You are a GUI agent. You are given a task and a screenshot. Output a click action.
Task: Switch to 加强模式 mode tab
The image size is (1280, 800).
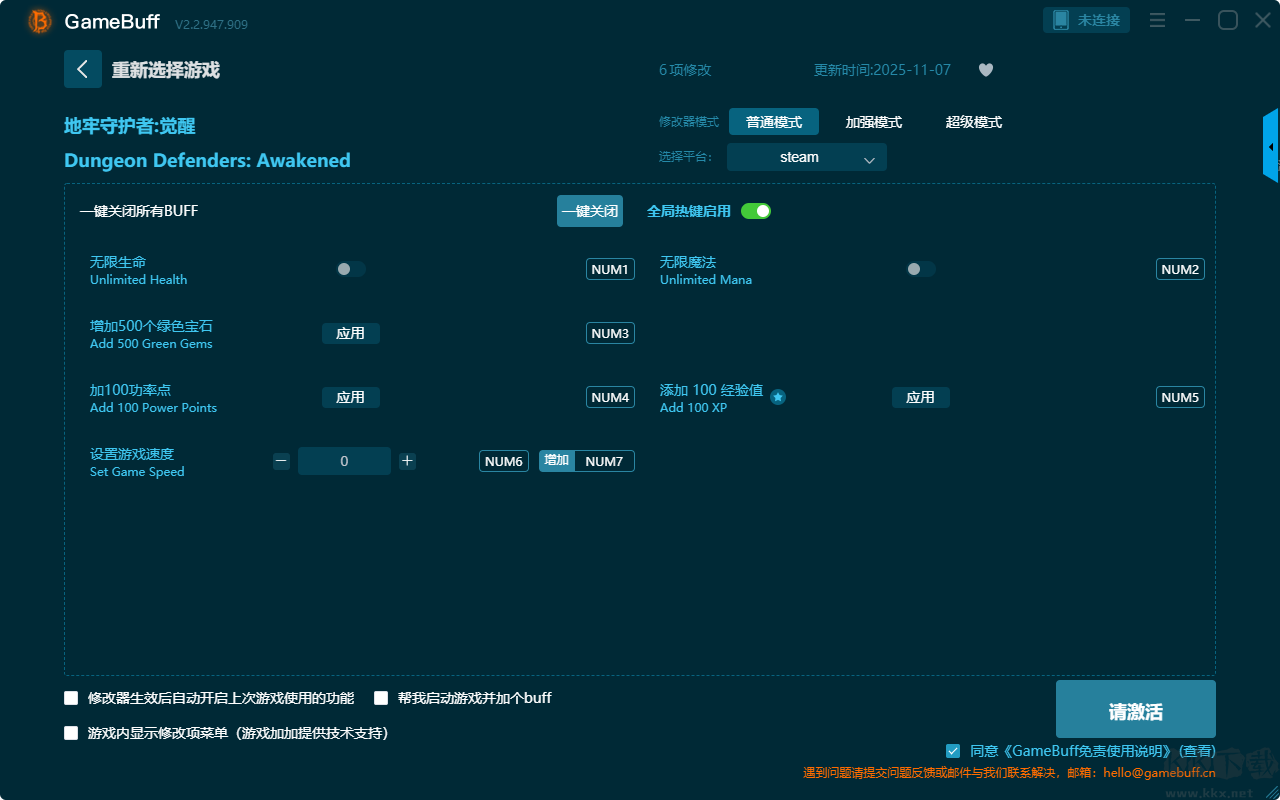(x=873, y=122)
